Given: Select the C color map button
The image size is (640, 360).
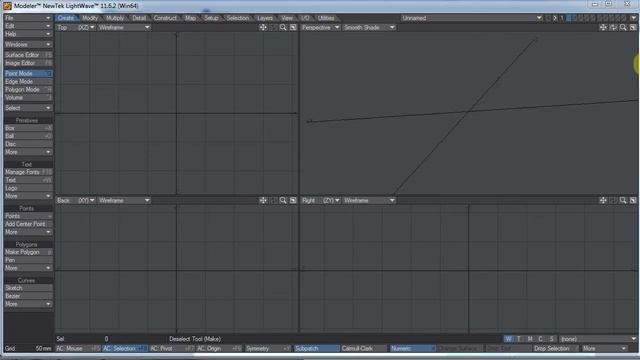Looking at the screenshot, I should [x=540, y=339].
